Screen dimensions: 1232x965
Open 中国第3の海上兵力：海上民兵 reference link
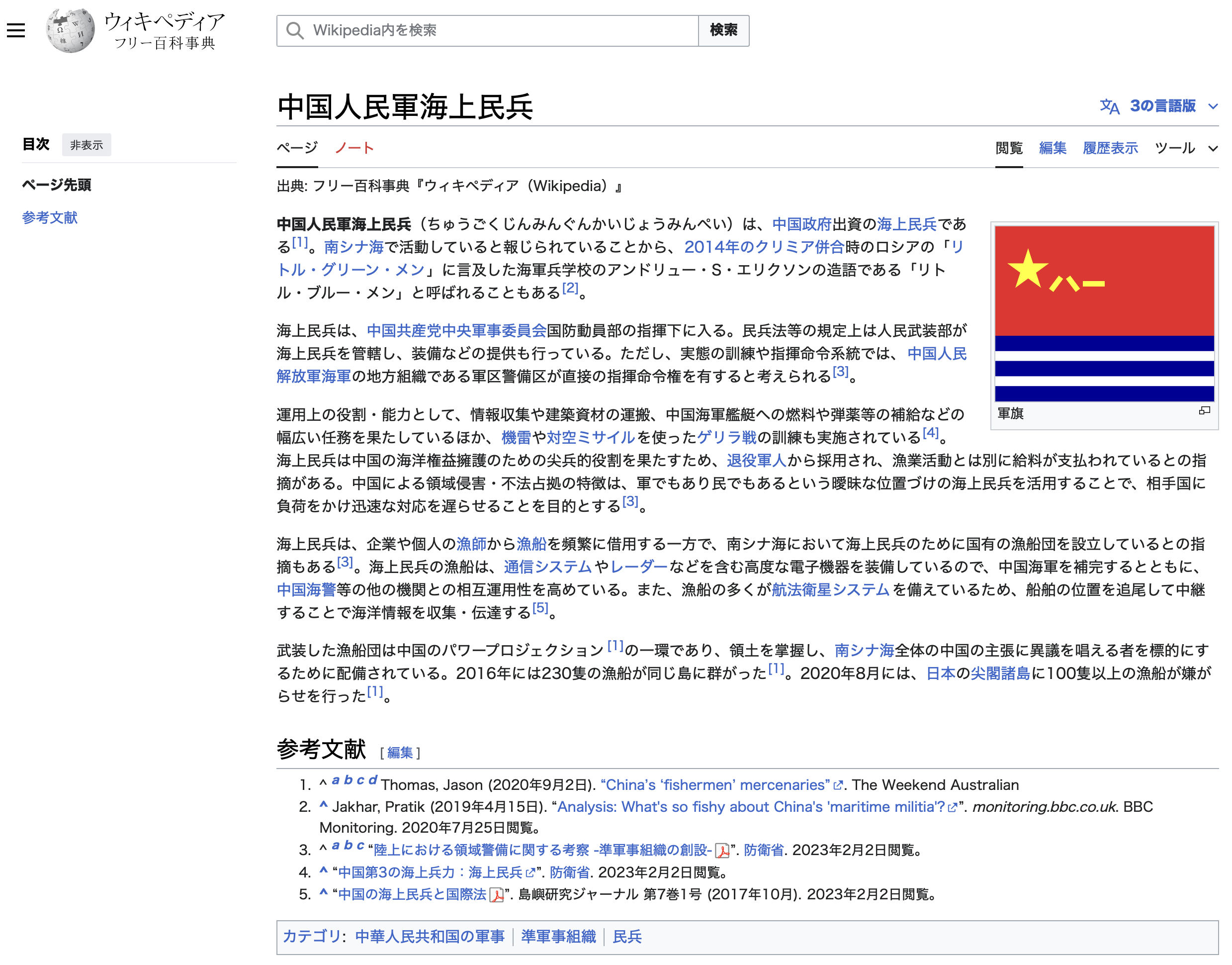pyautogui.click(x=430, y=873)
